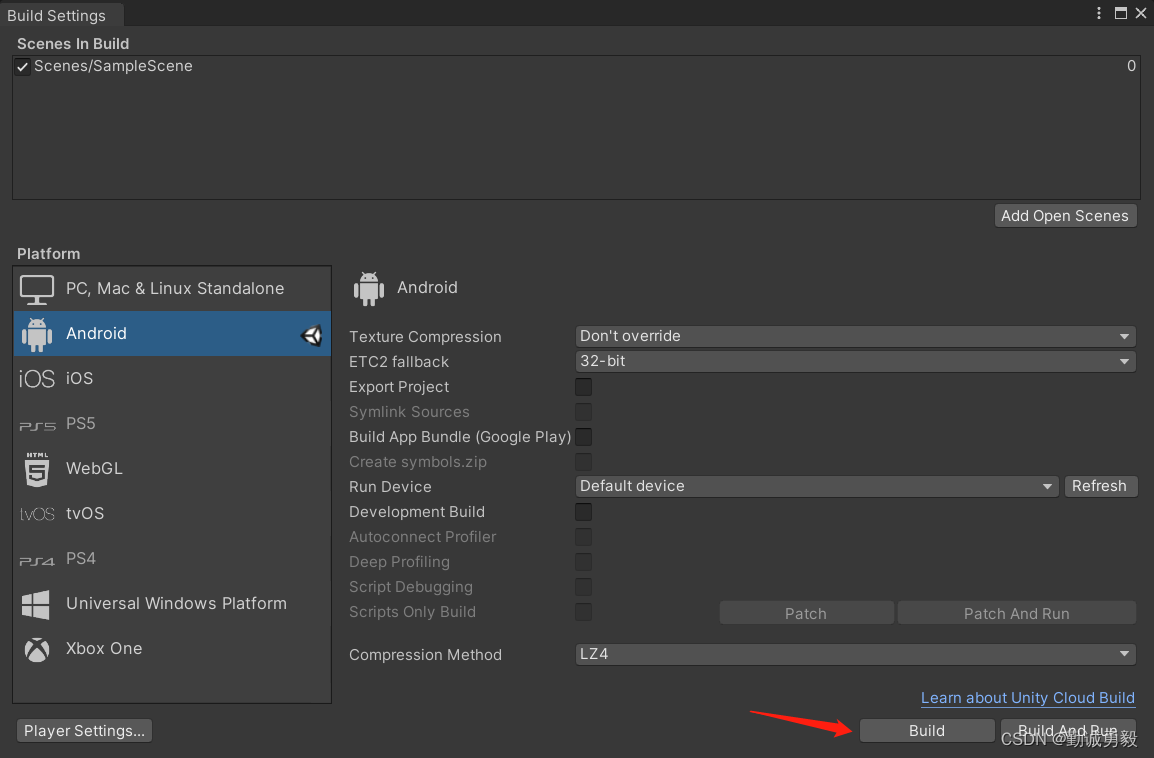Viewport: 1154px width, 758px height.
Task: Click Add Open Scenes button
Action: [1065, 216]
